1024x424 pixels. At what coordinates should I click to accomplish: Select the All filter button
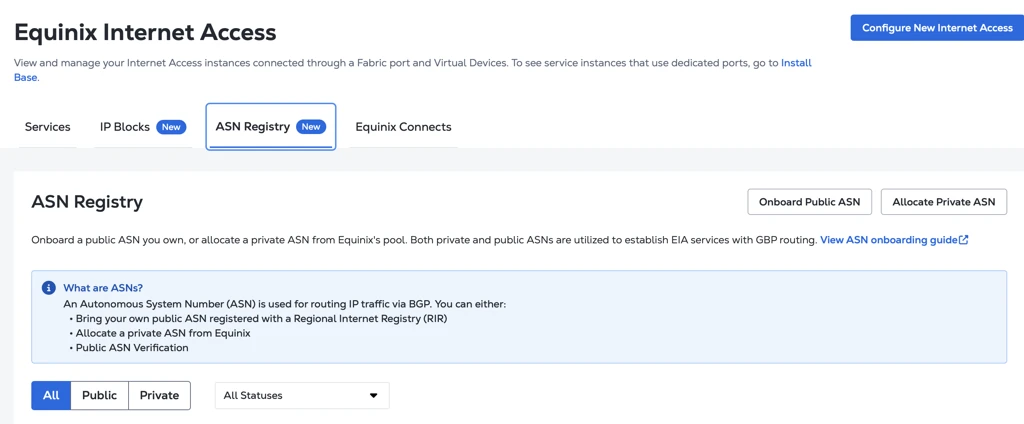pos(51,395)
